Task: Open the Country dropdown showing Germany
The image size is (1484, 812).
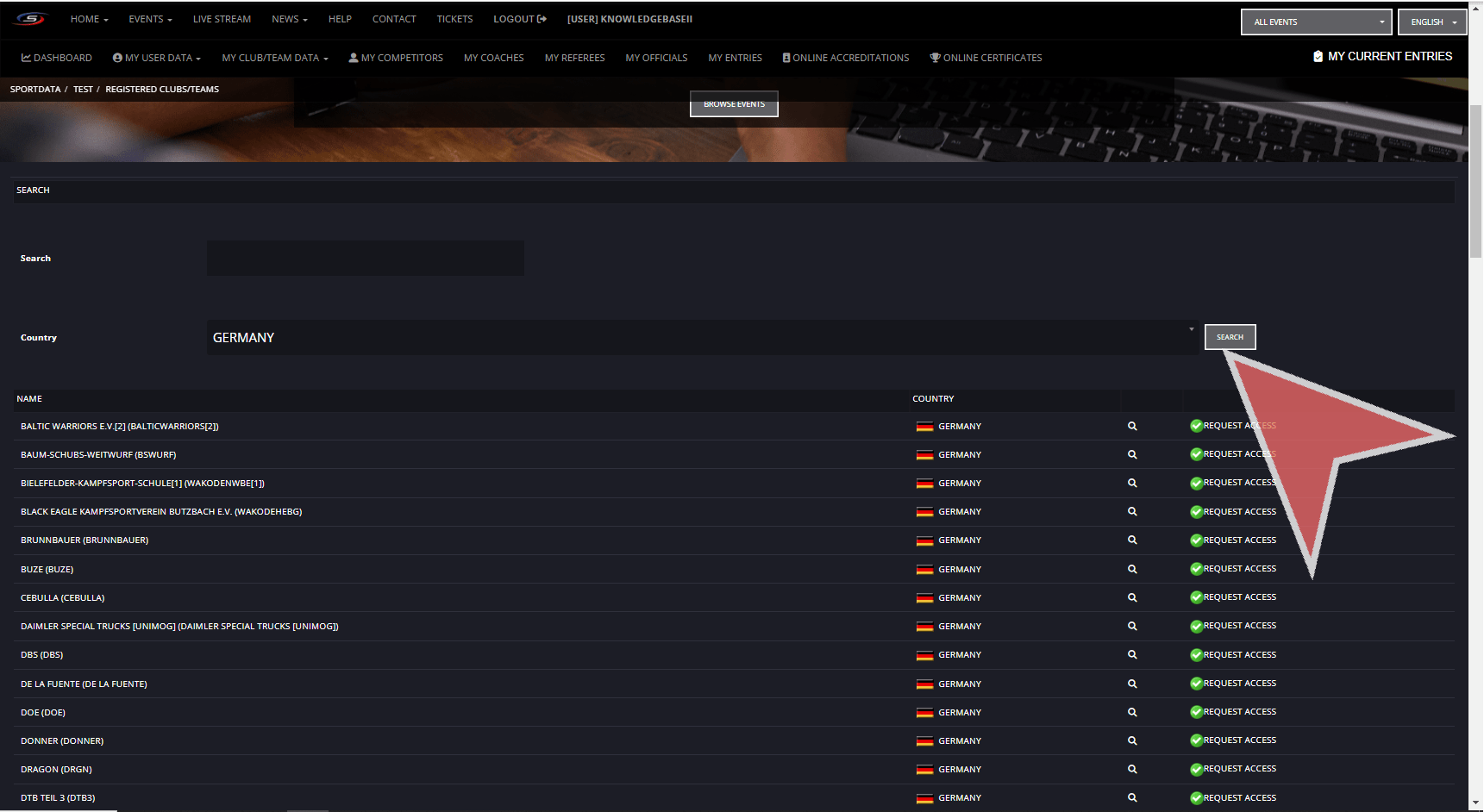Action: click(x=702, y=338)
